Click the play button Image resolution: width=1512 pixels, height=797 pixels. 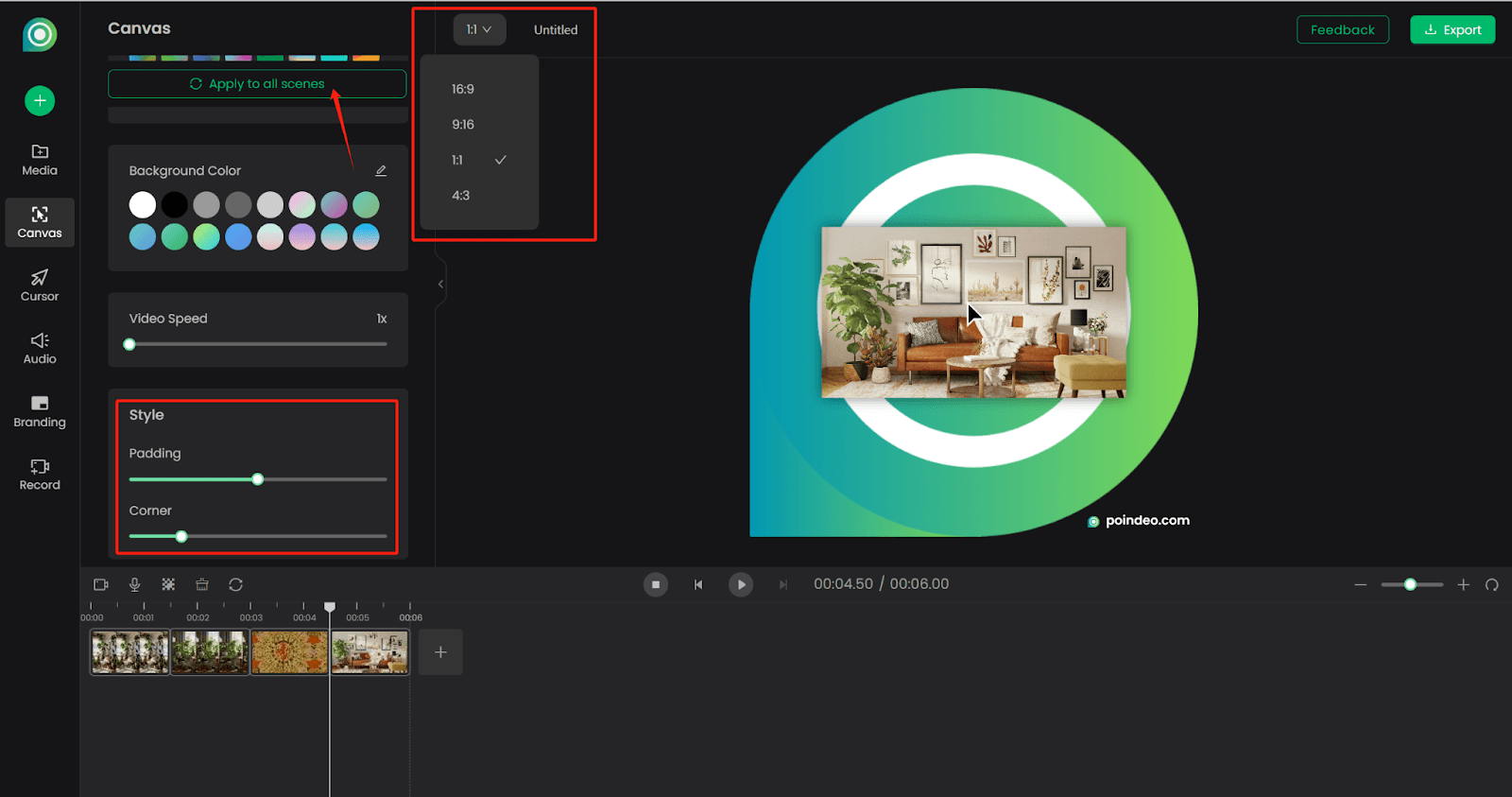pos(741,584)
